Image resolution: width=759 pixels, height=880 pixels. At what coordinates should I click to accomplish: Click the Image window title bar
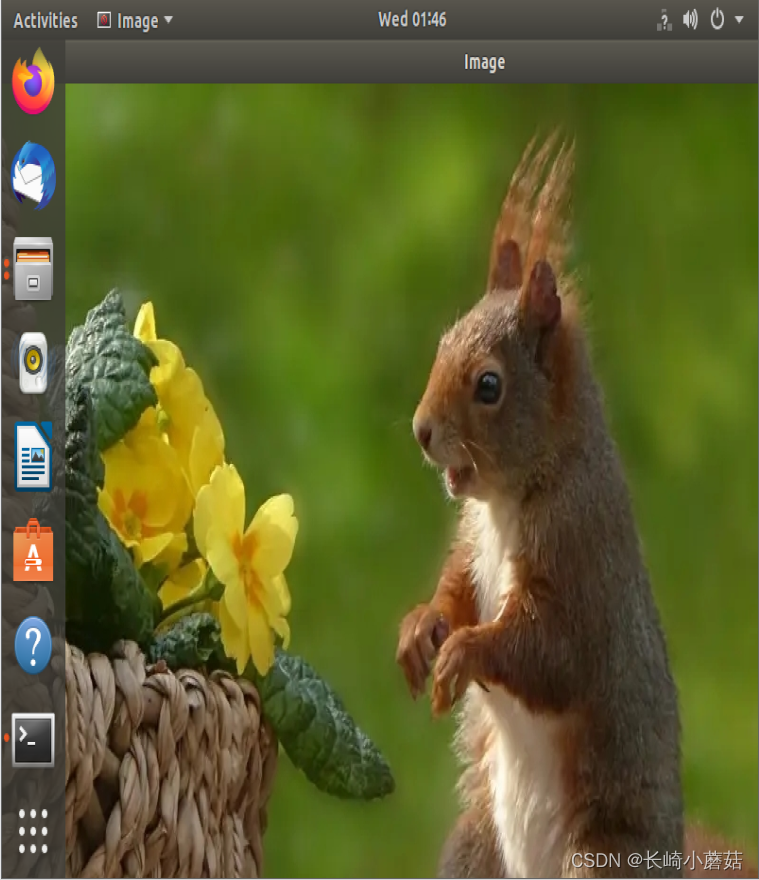coord(411,62)
